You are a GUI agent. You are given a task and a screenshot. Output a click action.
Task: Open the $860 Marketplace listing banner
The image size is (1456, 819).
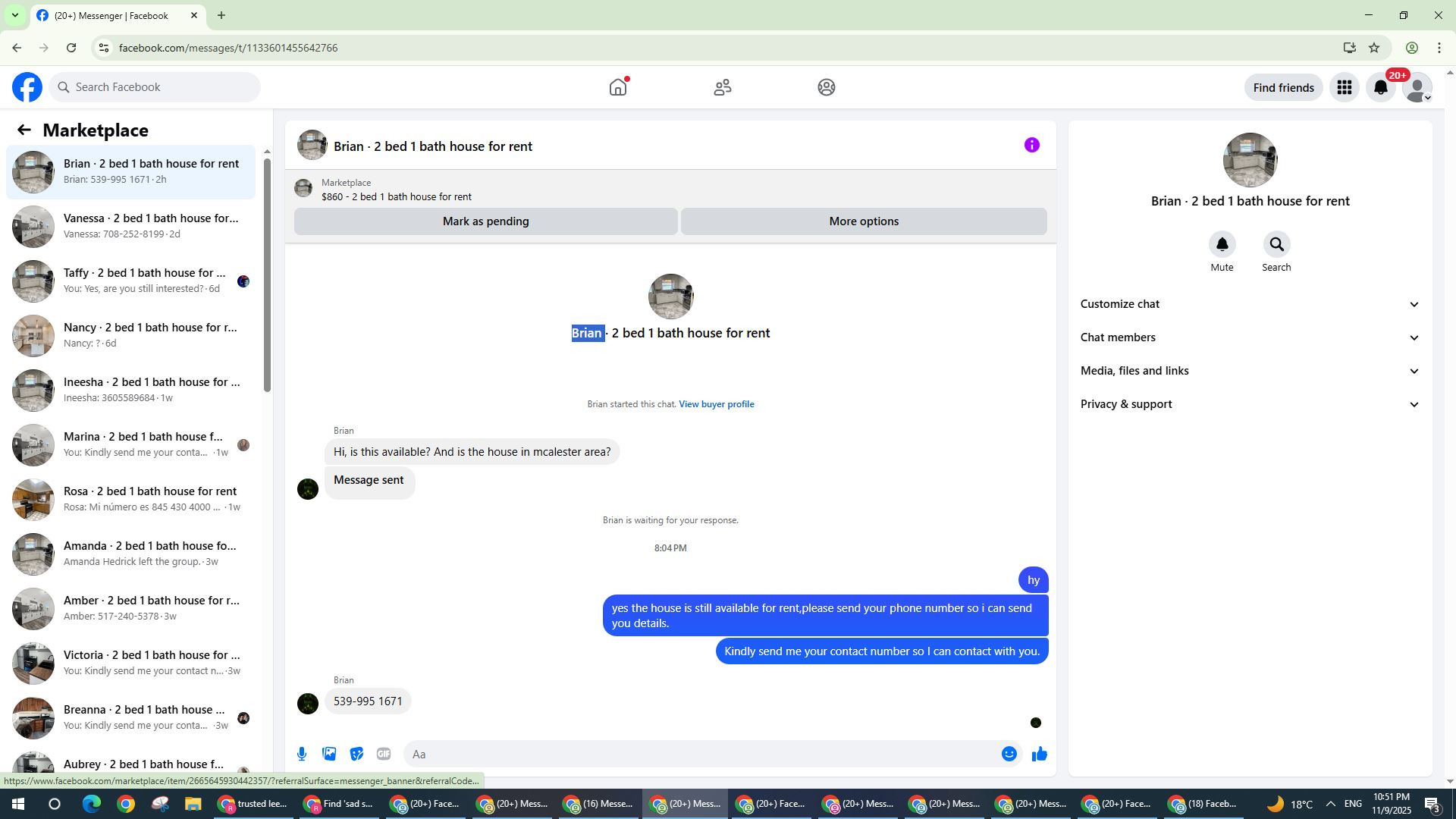coord(670,190)
